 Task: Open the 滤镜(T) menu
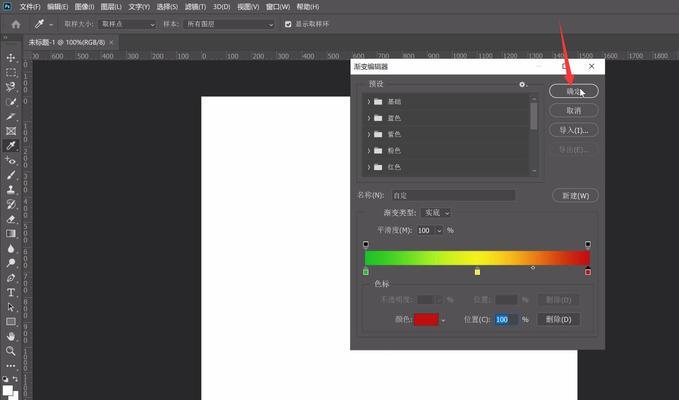point(195,7)
